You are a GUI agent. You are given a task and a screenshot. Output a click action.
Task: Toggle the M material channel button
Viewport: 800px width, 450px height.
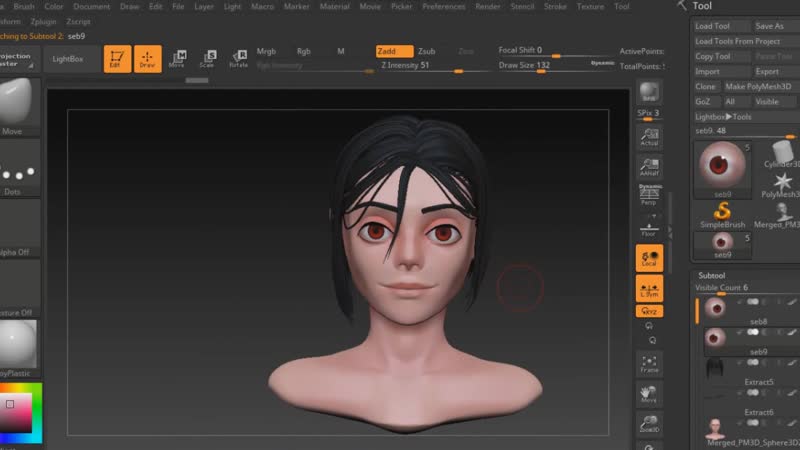(341, 51)
